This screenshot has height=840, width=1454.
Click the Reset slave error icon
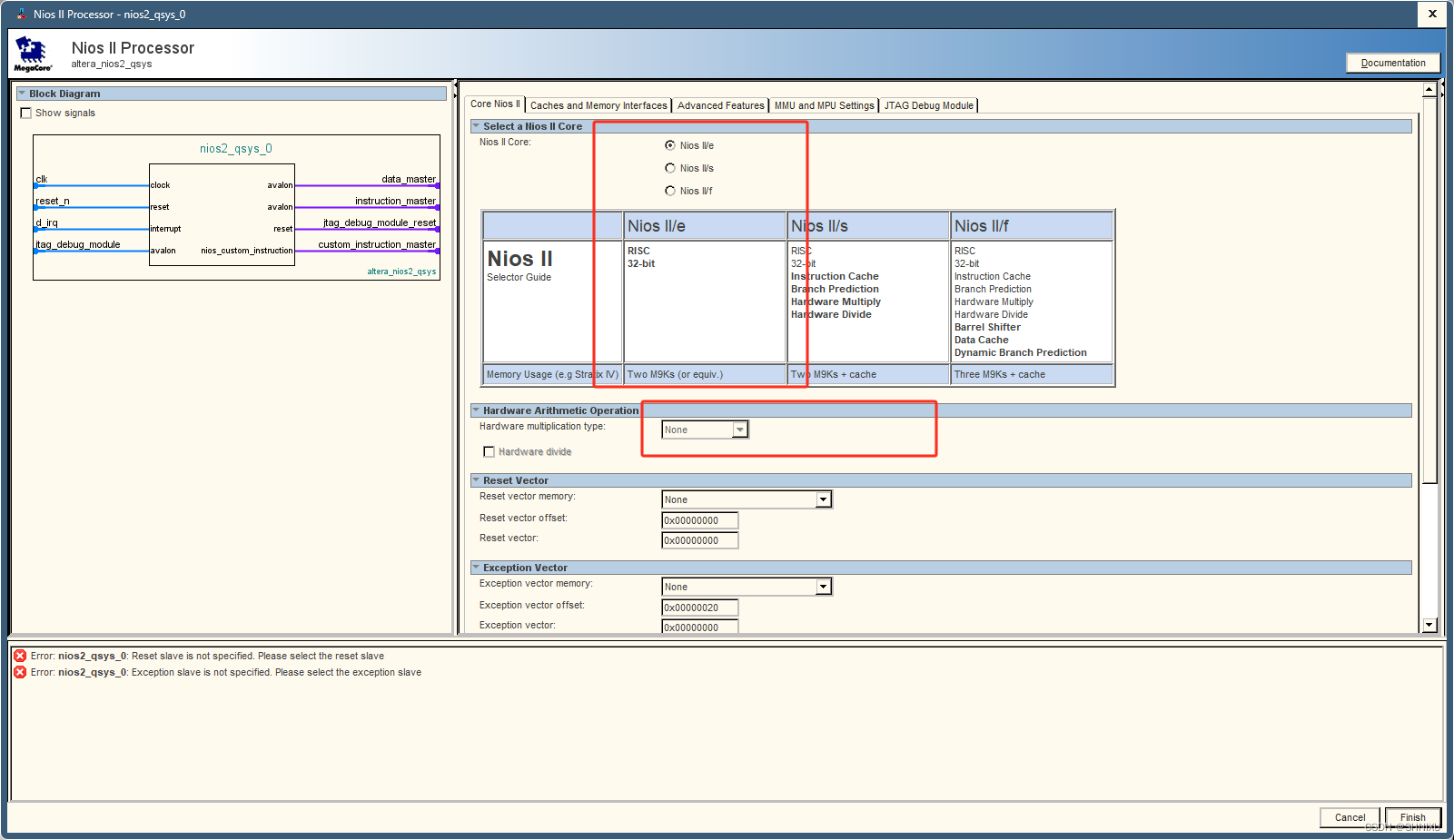[20, 656]
